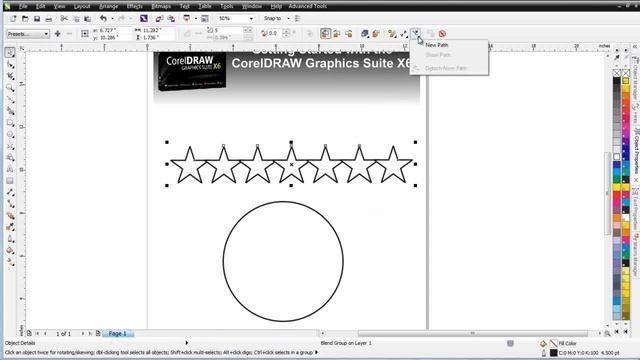Select the Crop tool in toolbox
The image size is (640, 360).
(10, 76)
